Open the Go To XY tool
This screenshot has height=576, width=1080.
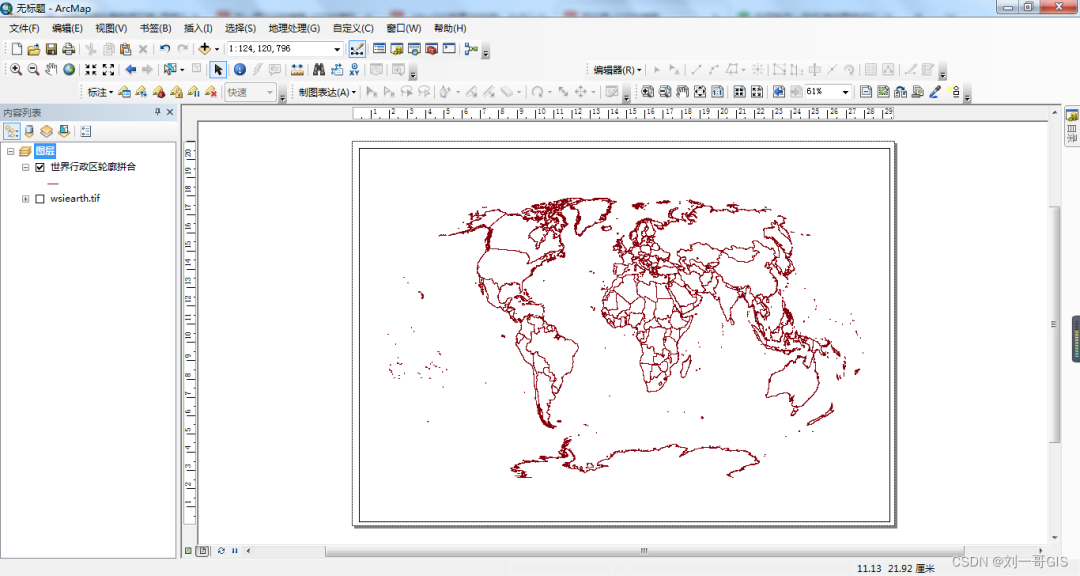[x=354, y=70]
